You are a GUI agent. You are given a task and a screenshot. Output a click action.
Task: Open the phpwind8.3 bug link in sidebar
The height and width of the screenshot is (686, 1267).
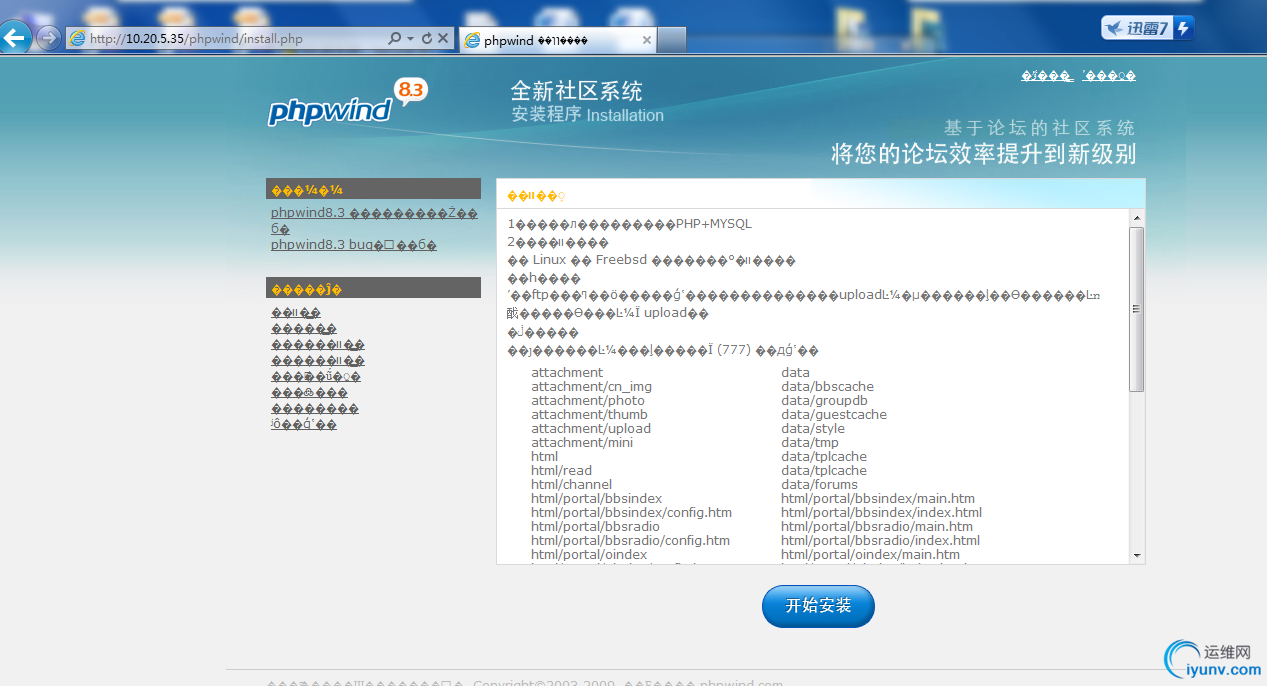[353, 245]
